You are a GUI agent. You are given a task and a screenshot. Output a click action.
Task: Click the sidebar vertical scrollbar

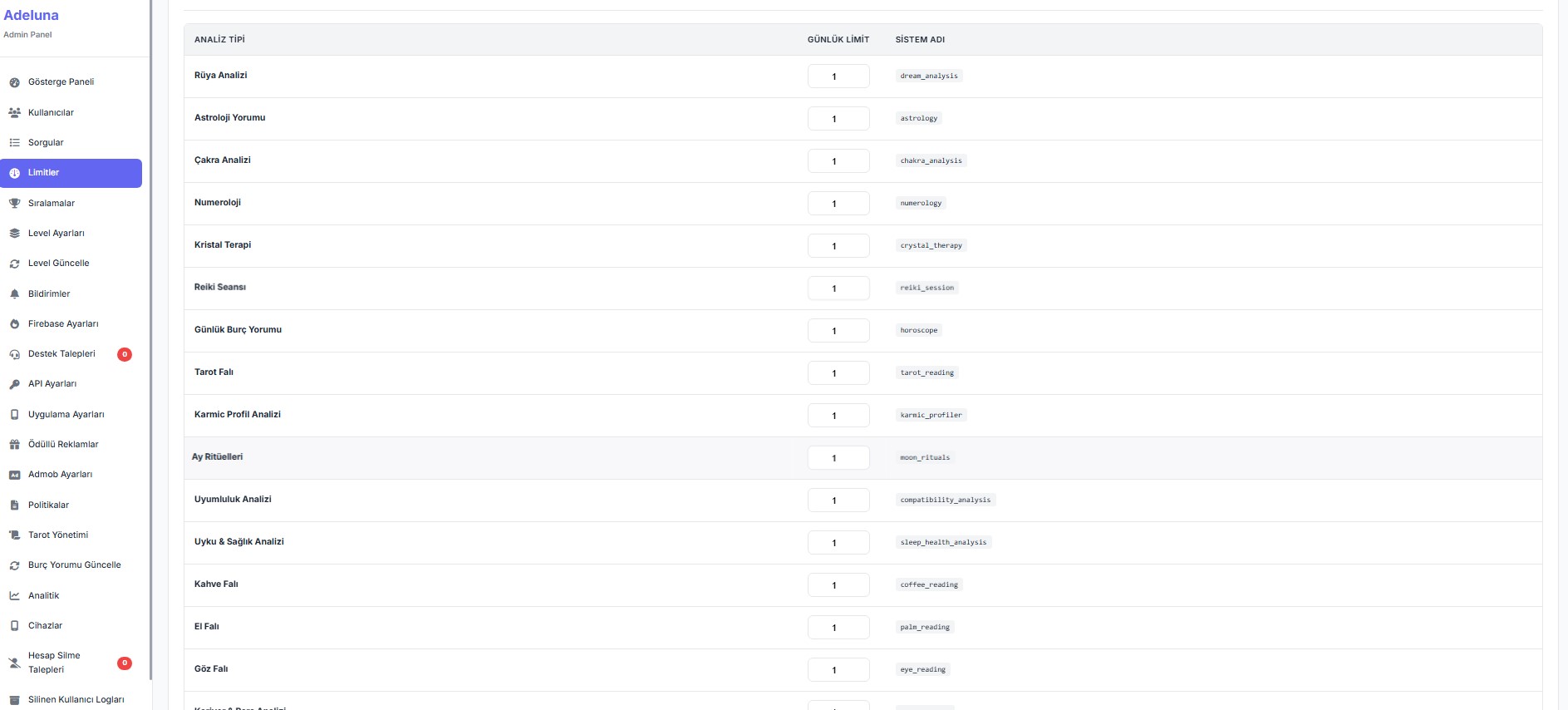click(x=150, y=333)
